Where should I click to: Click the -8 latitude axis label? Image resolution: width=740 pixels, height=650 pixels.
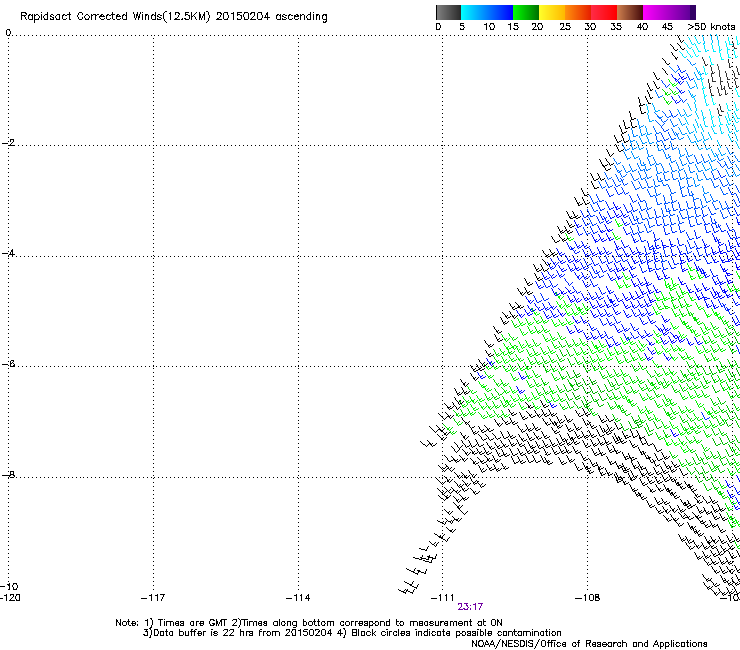8,474
